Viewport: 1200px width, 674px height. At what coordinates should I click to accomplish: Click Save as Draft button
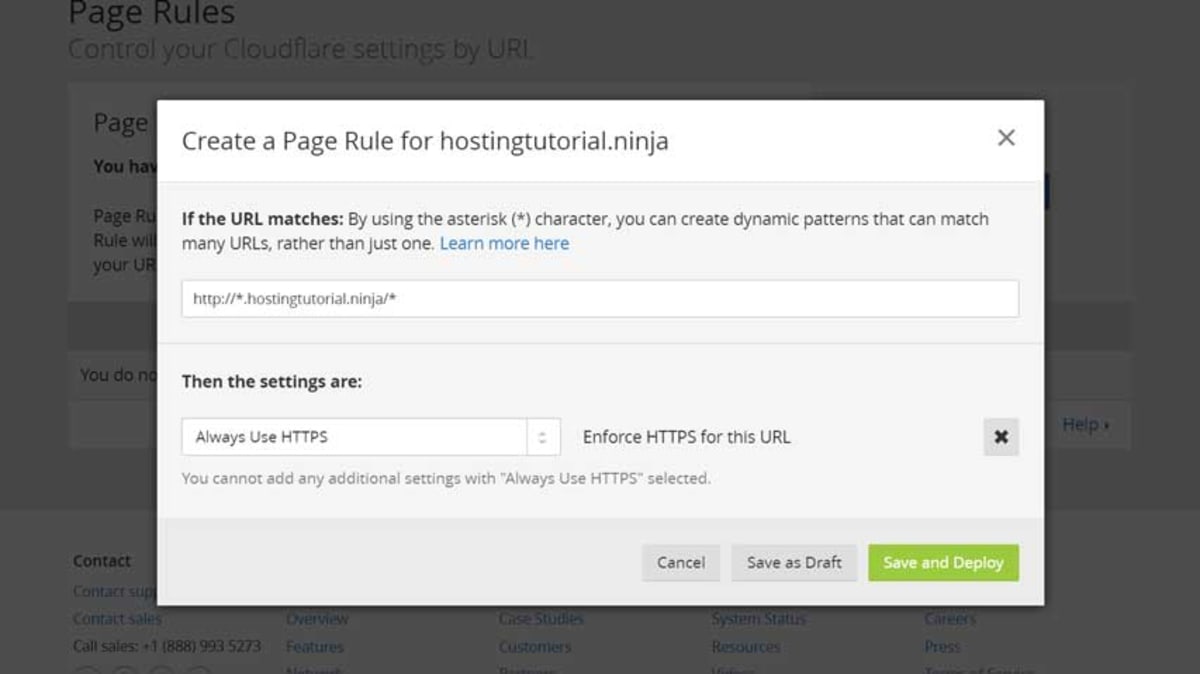tap(794, 562)
